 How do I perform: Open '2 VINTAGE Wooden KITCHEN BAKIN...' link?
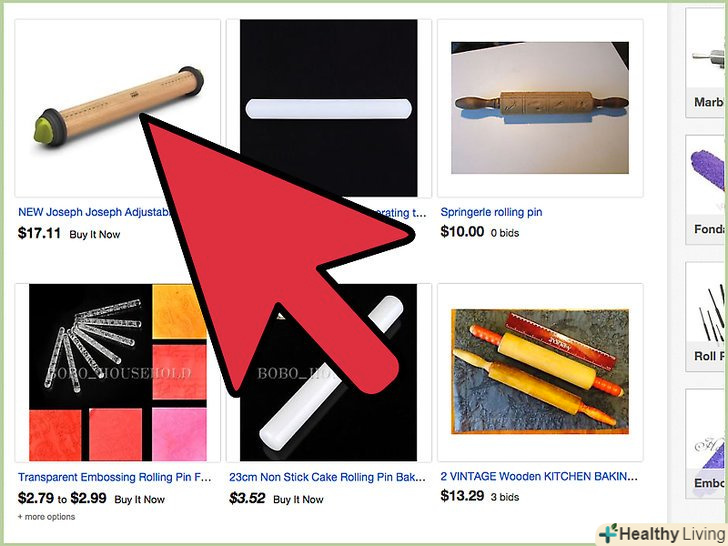pos(539,476)
